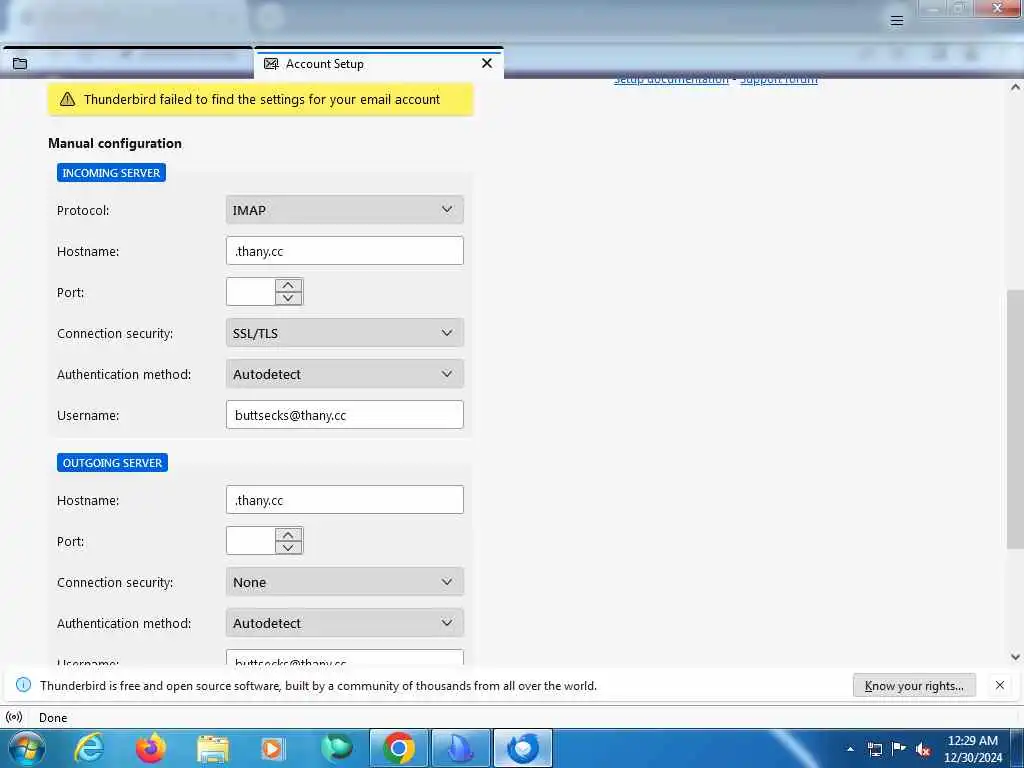Increase outgoing server port value
This screenshot has height=768, width=1024.
pos(289,534)
